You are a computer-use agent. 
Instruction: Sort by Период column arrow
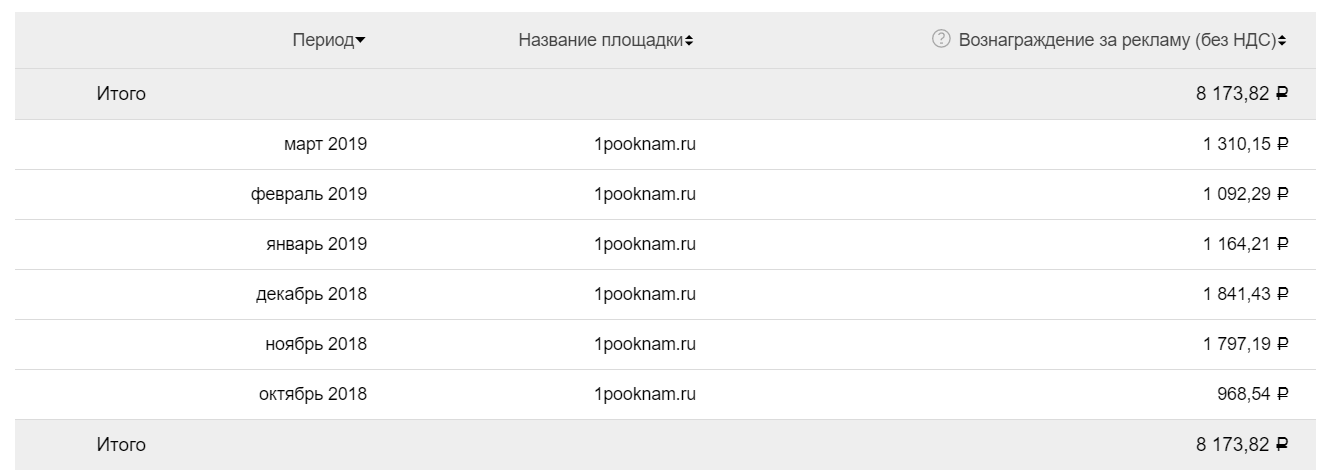(x=360, y=41)
